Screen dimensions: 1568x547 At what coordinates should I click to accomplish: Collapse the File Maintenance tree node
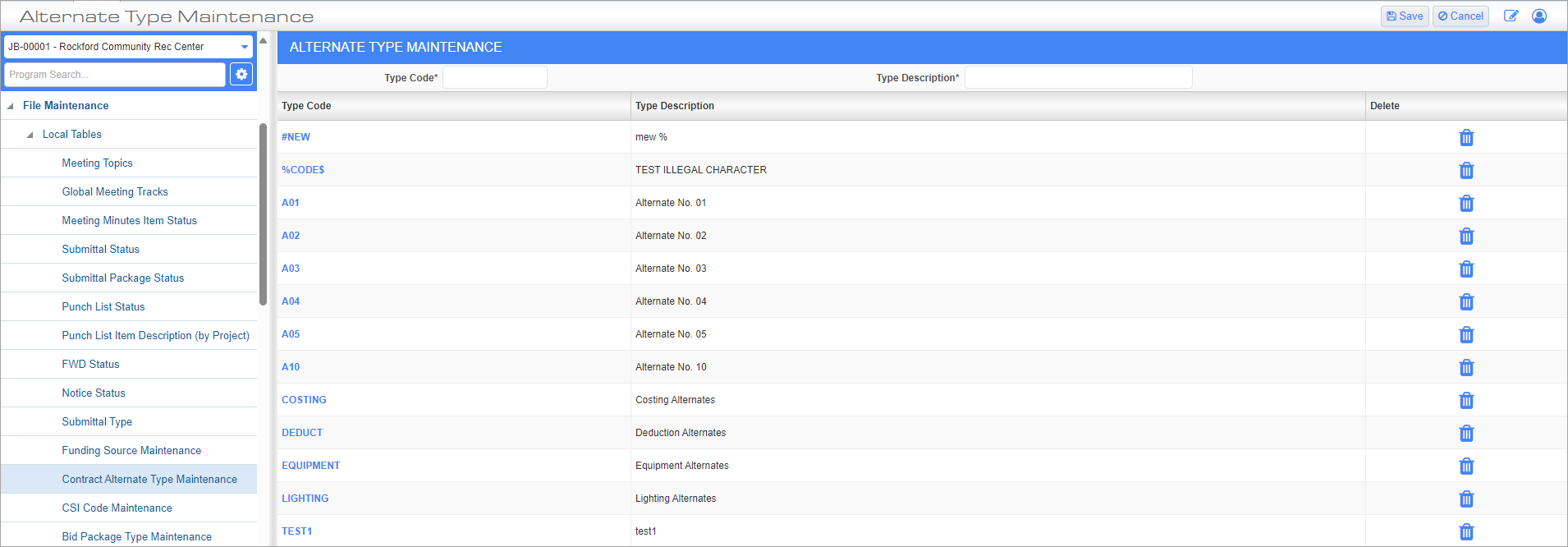(x=10, y=106)
